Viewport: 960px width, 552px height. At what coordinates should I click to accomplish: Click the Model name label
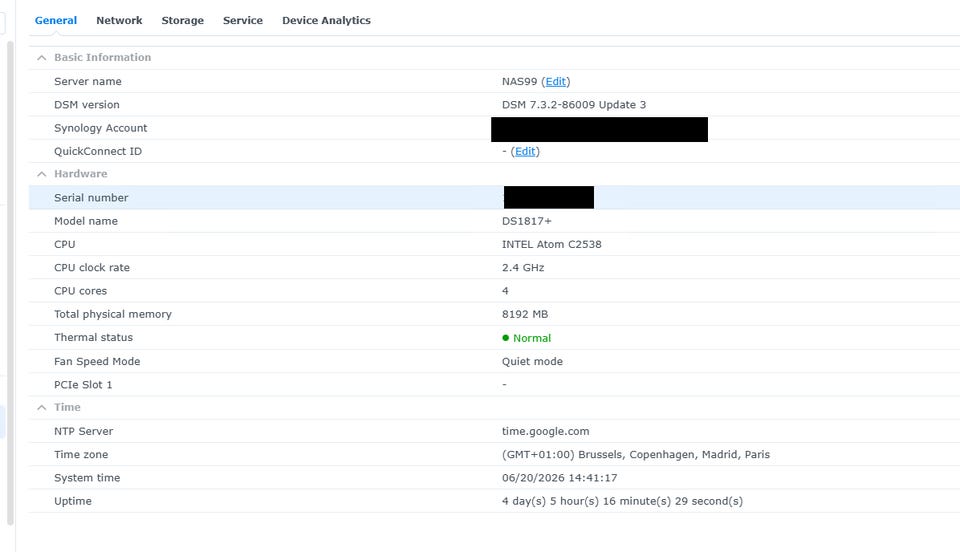[86, 221]
